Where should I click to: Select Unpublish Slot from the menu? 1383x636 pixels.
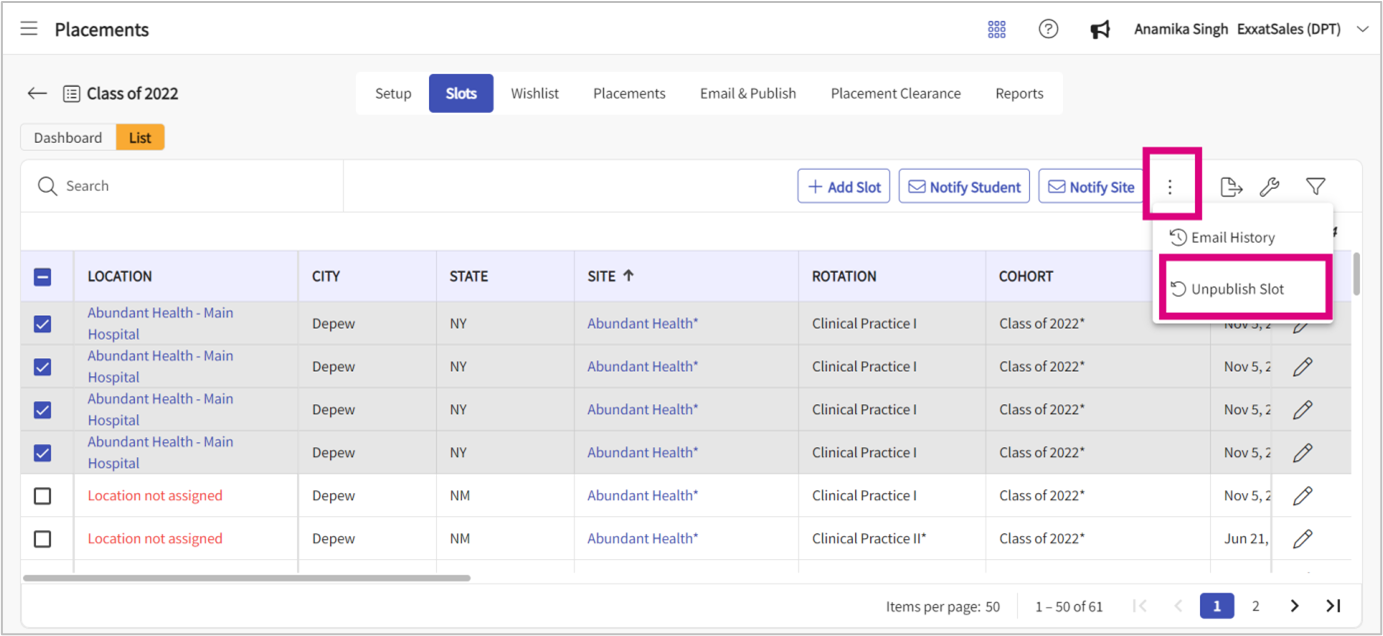click(1237, 289)
